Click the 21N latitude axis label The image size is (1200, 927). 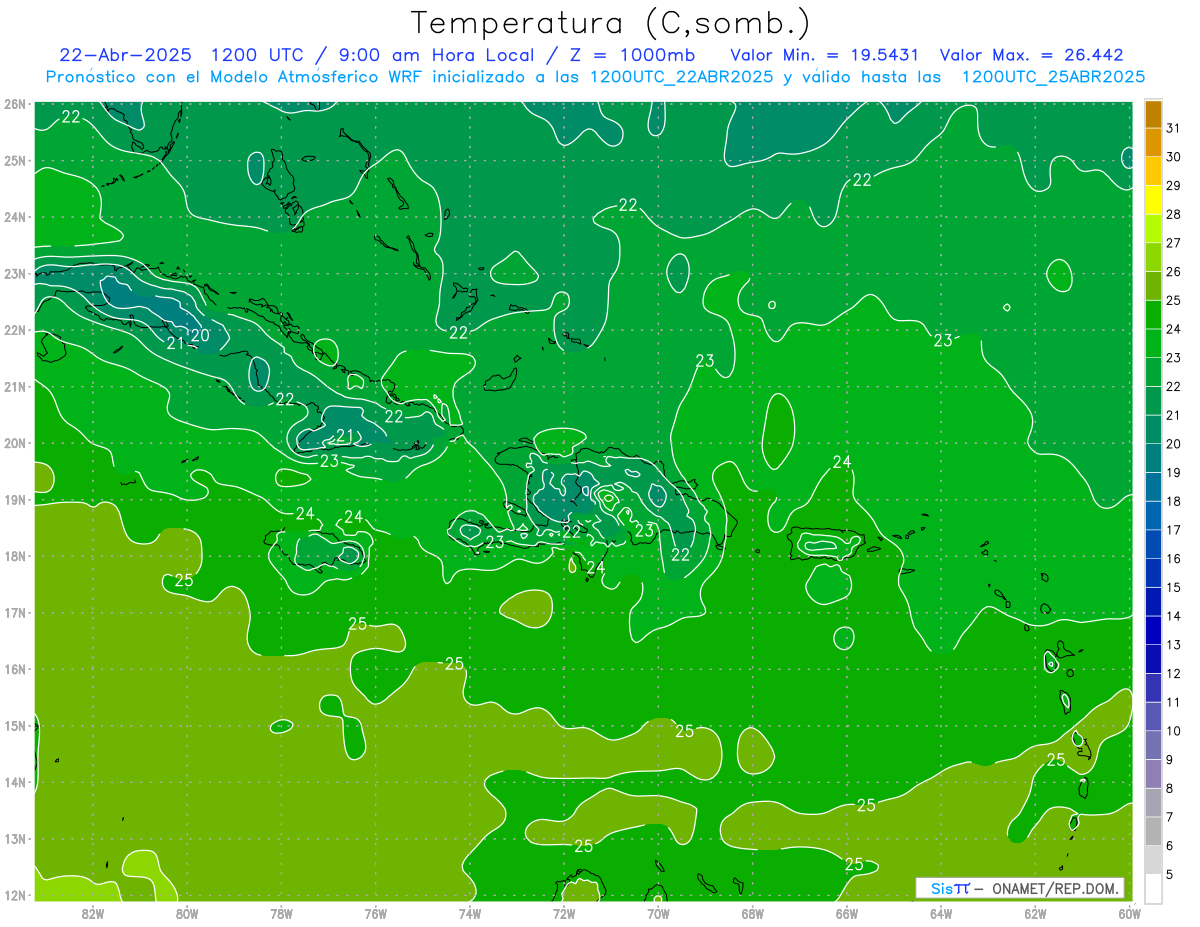click(15, 387)
